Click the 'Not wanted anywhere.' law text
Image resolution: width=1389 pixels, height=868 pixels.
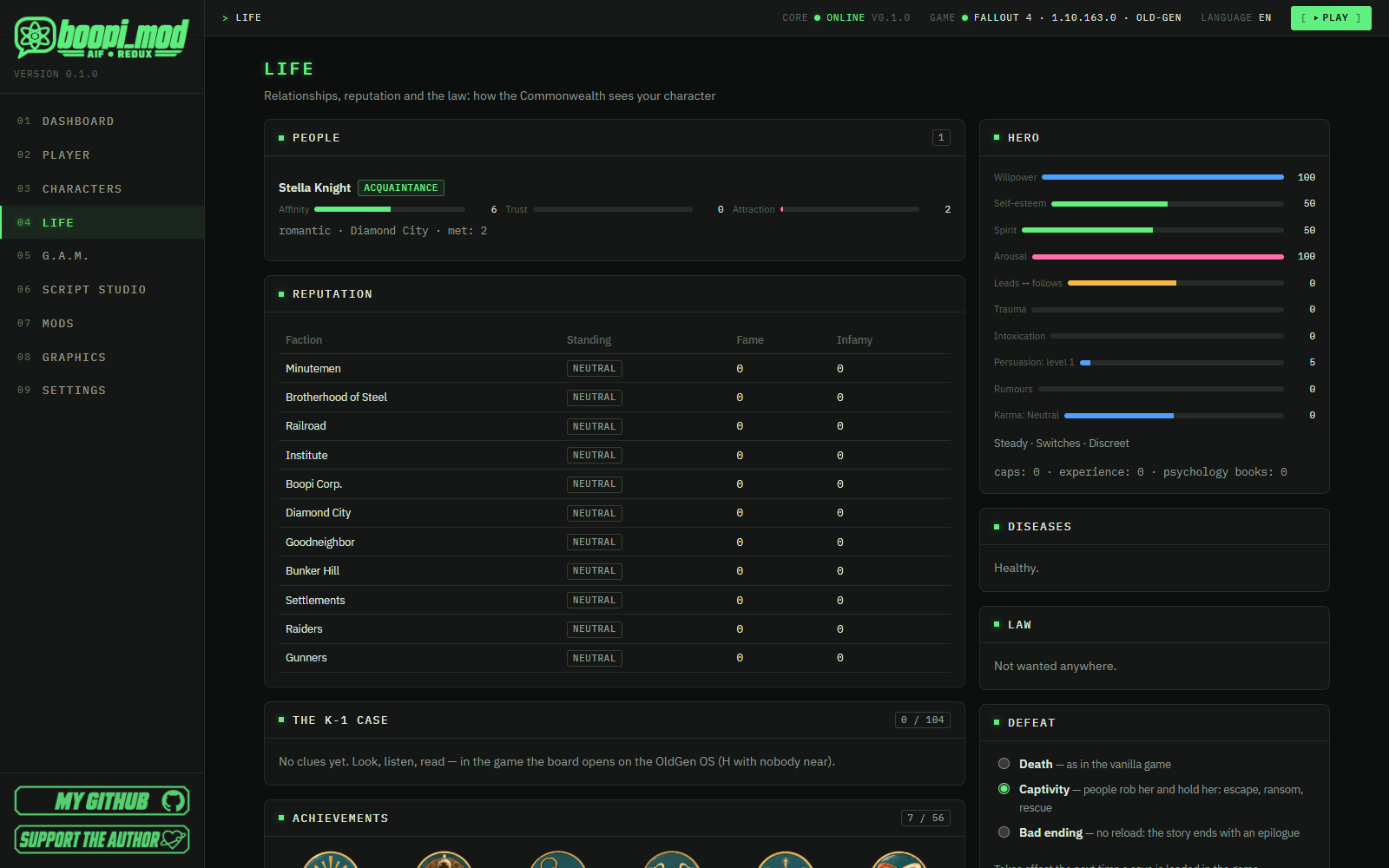1055,666
